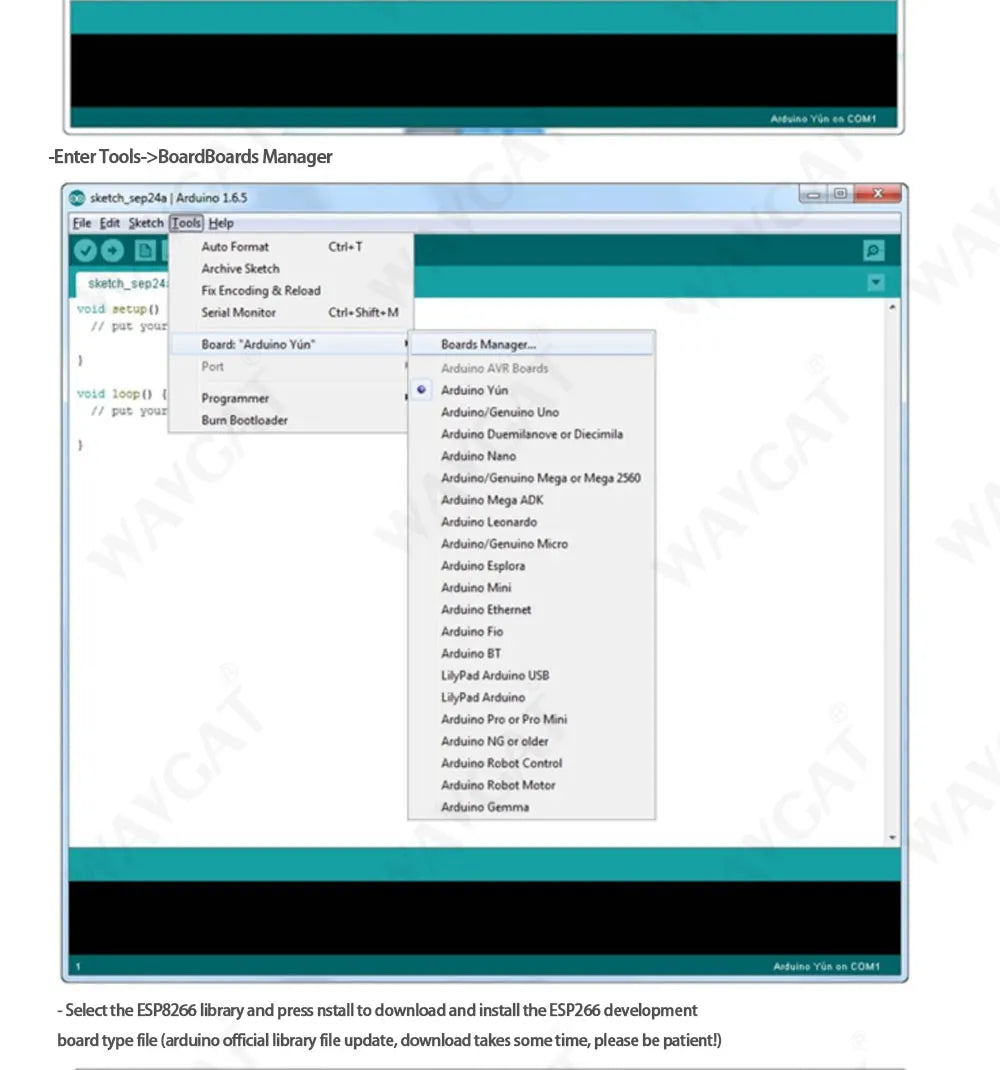Viewport: 1000px width, 1070px height.
Task: Open the tab dropdown arrow below Serial Monitor
Action: click(x=876, y=283)
